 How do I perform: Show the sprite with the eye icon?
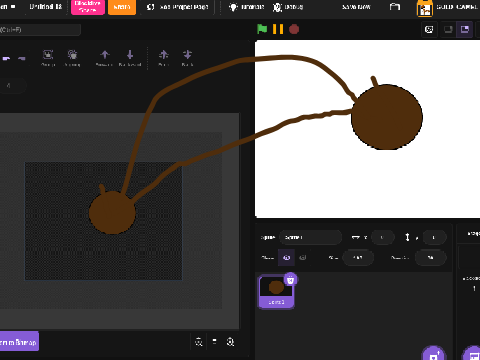tap(286, 257)
